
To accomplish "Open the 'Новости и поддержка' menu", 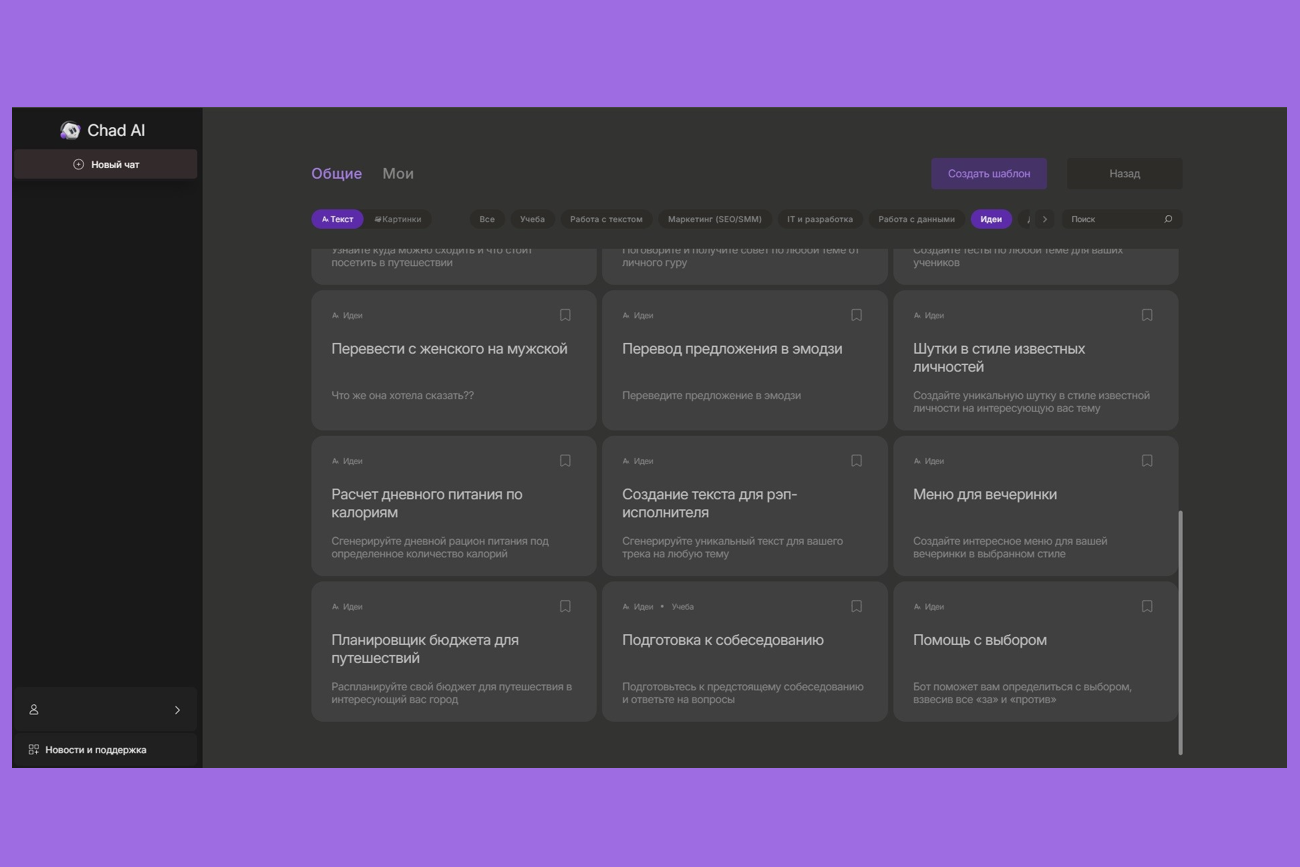I will [95, 749].
